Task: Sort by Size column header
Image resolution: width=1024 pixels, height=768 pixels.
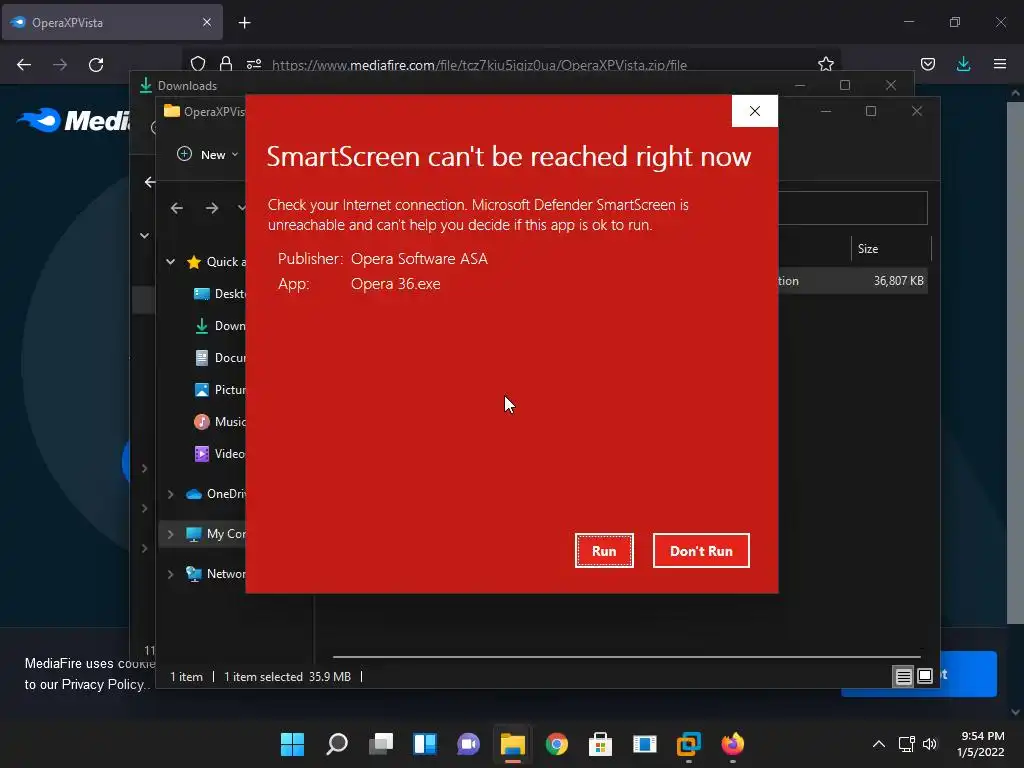Action: [x=891, y=249]
